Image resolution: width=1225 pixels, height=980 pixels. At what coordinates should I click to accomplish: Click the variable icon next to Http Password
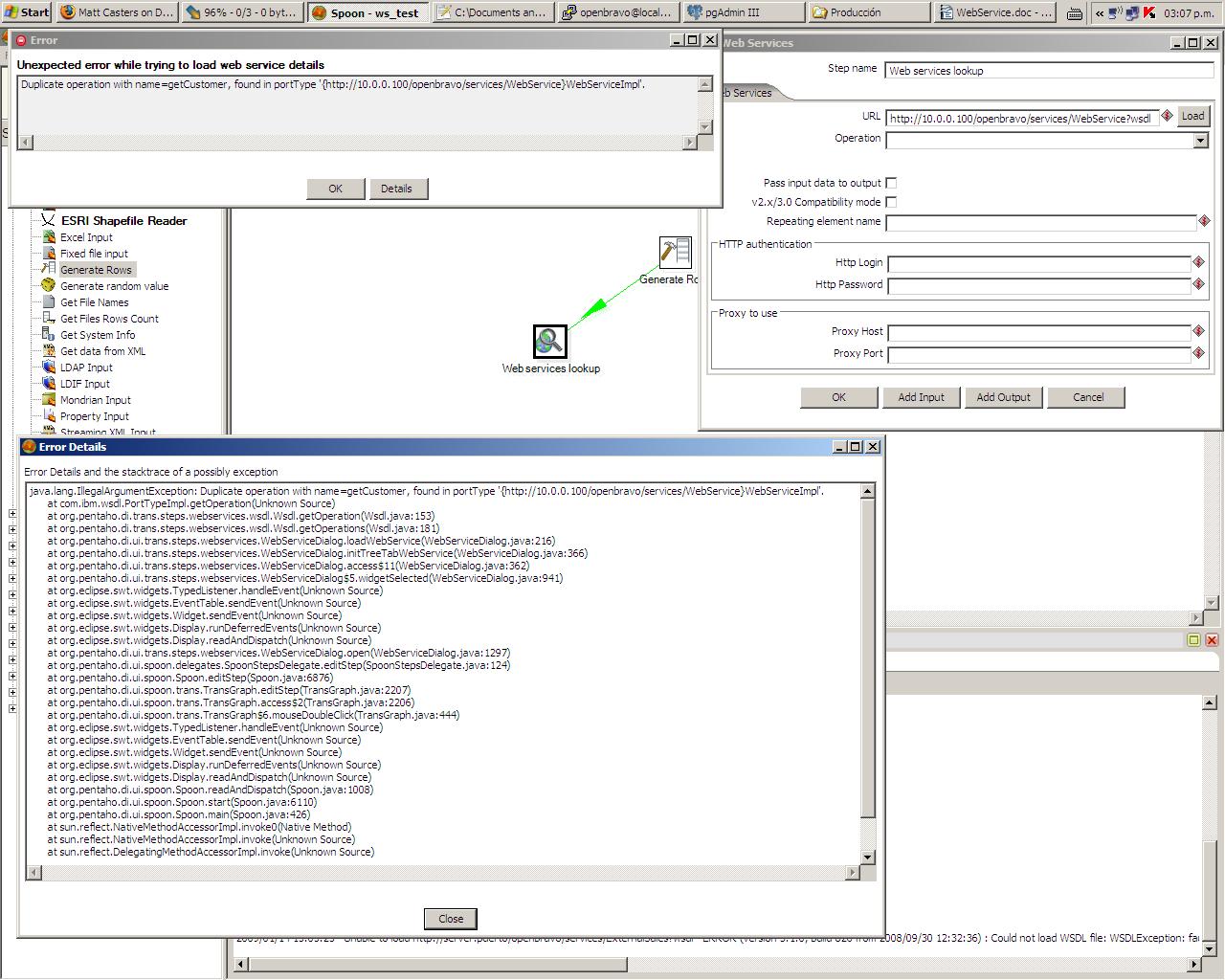(x=1198, y=284)
